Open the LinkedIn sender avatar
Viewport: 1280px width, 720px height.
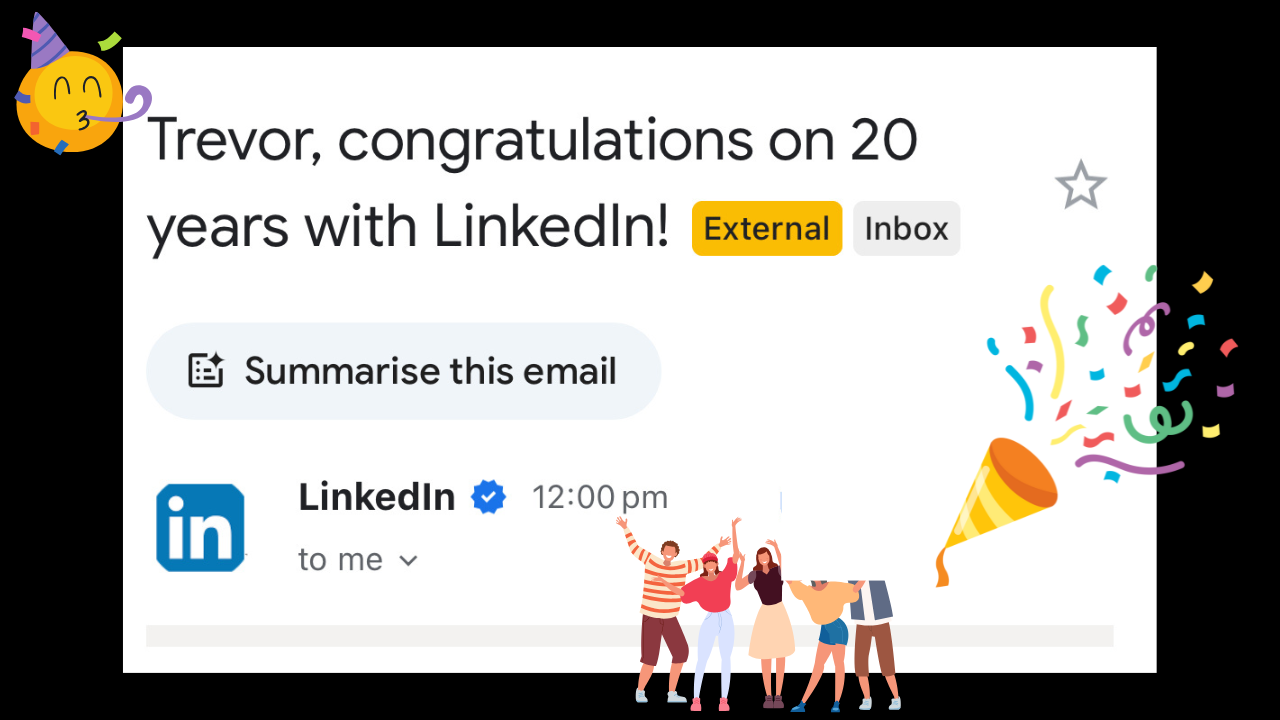tap(200, 528)
